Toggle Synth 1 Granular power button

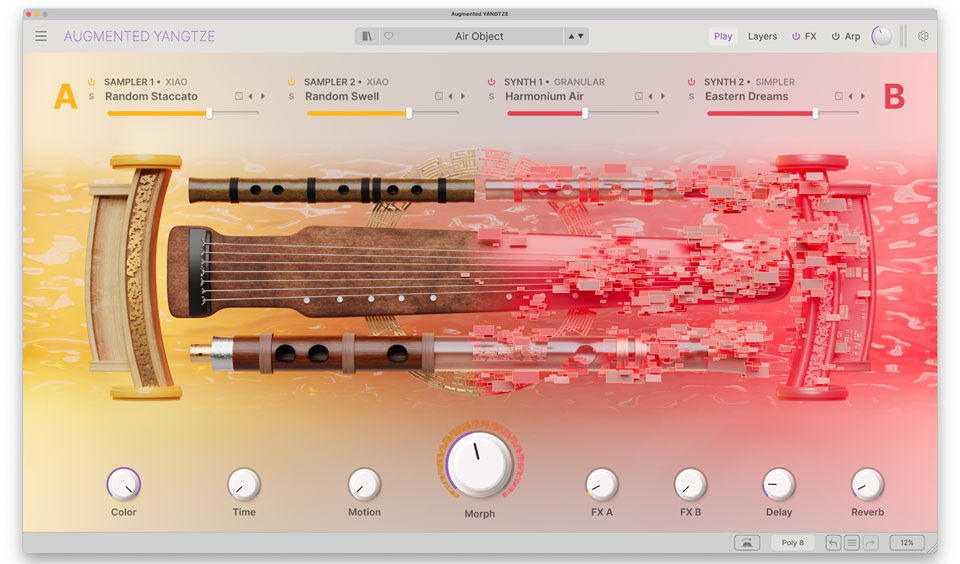click(x=491, y=82)
